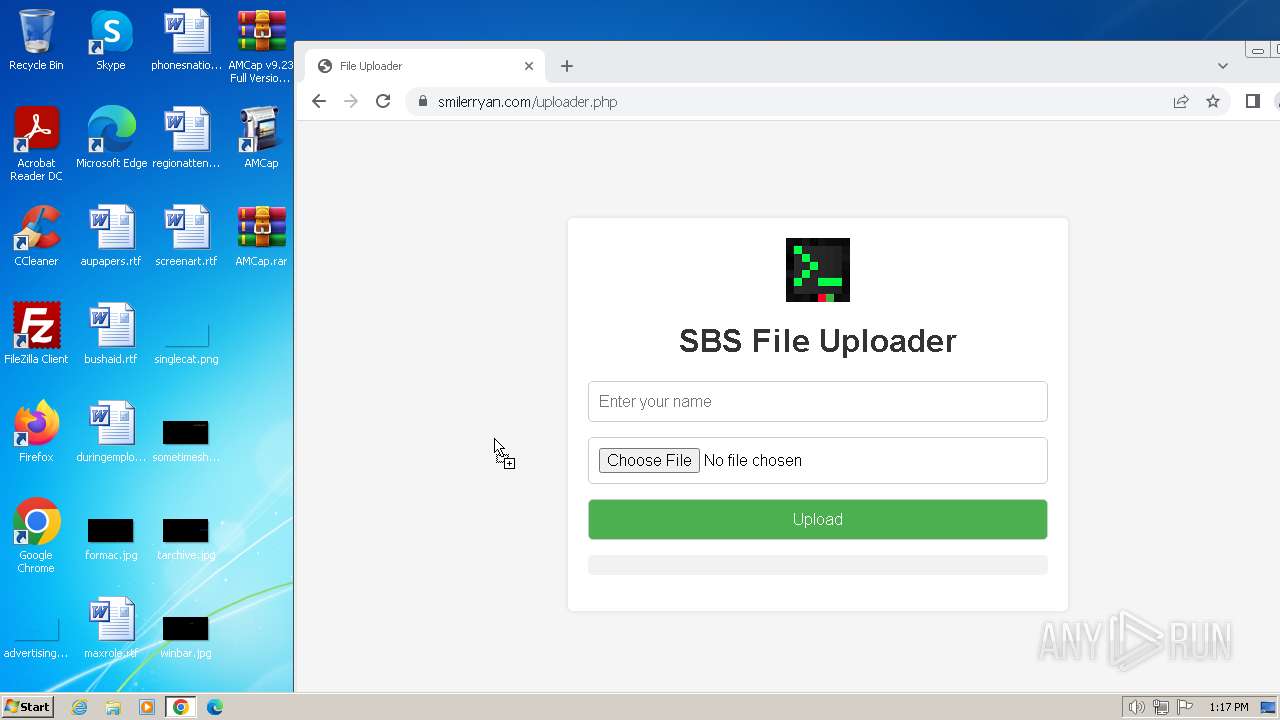Select the phonesnatio... Word document icon
This screenshot has height=720, width=1280.
(x=186, y=40)
